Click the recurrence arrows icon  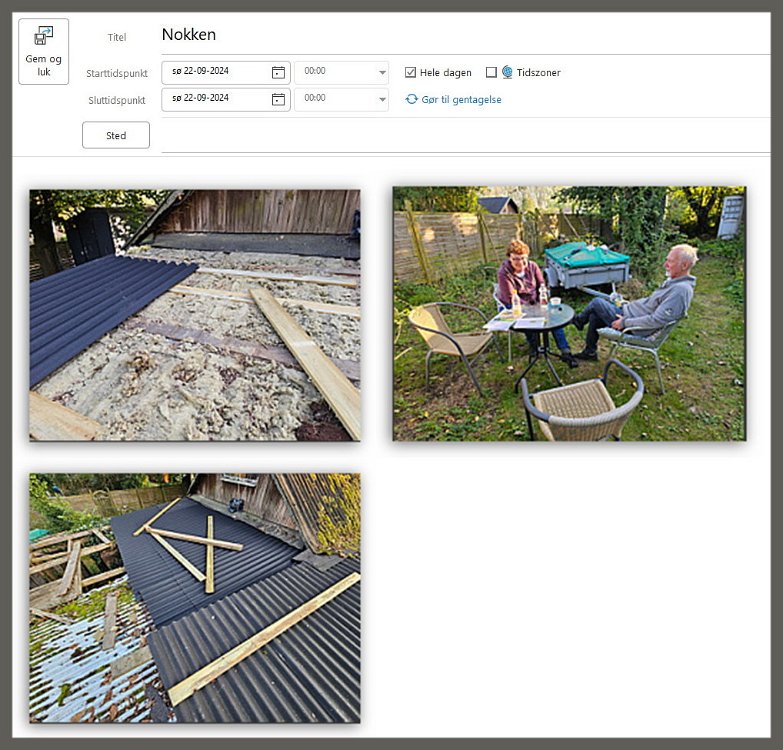pos(411,99)
